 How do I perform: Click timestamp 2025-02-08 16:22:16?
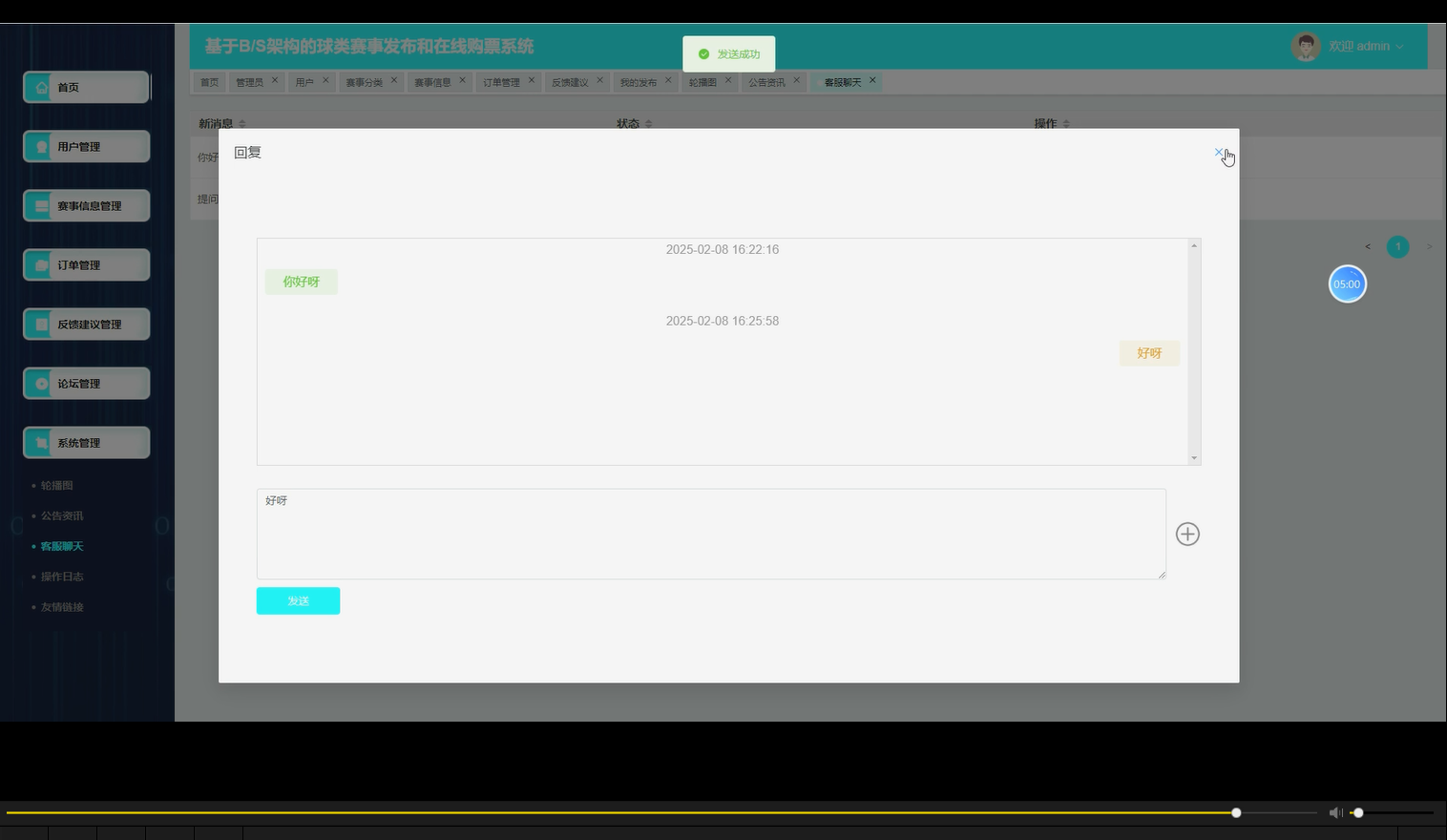723,249
